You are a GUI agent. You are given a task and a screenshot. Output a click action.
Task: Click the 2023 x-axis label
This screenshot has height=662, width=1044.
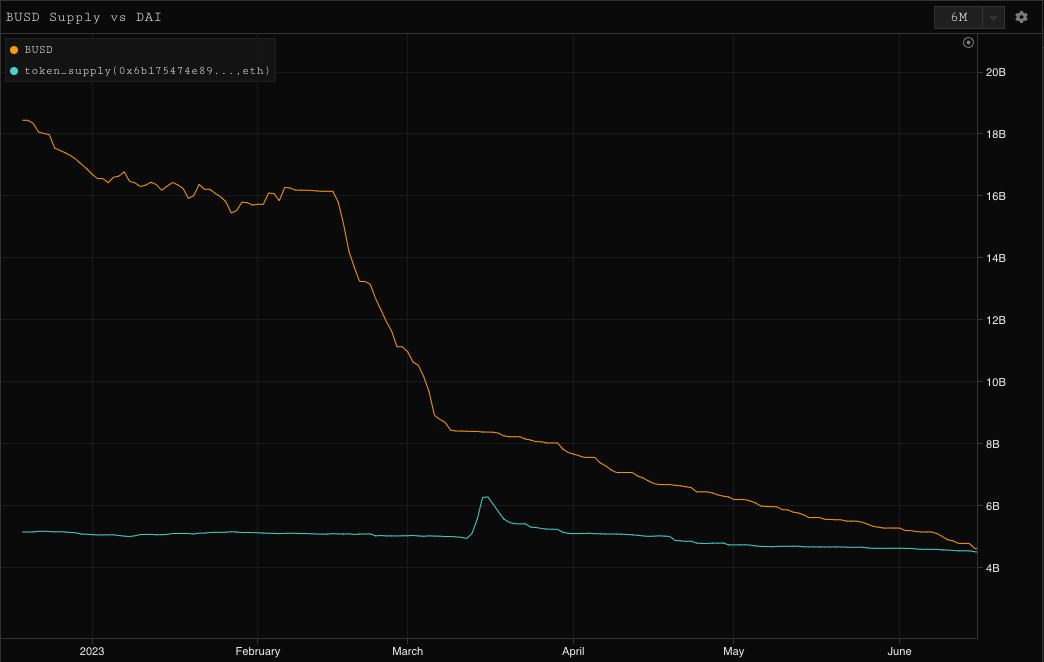point(92,651)
